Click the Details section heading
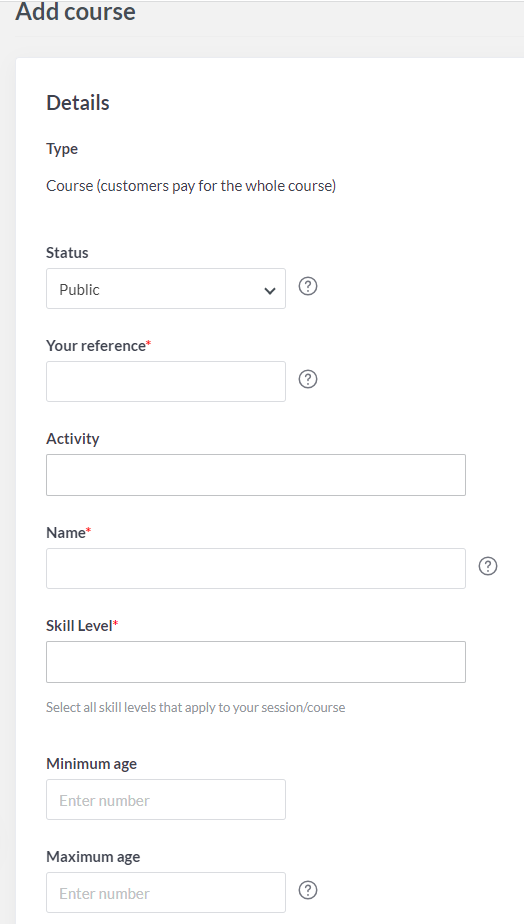 coord(78,103)
